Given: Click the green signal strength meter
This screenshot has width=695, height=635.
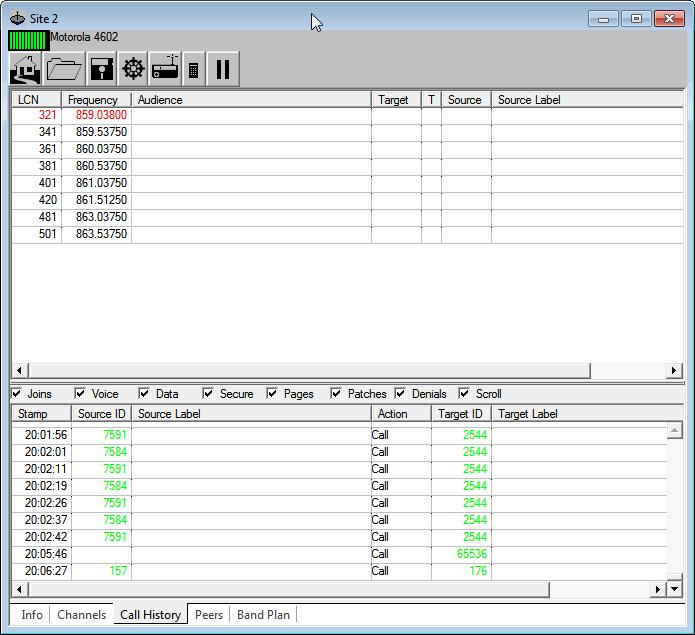Looking at the screenshot, I should coord(28,40).
